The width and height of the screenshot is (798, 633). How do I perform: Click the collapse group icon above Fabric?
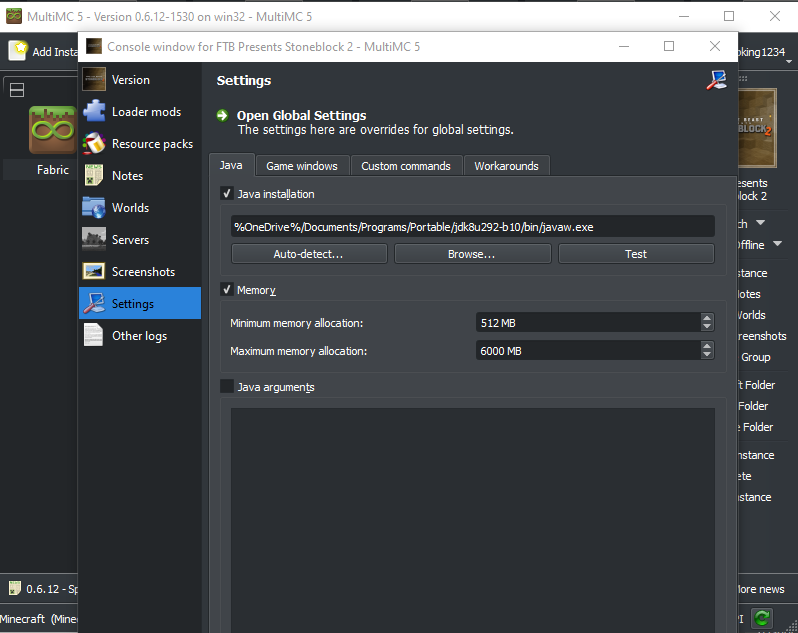pos(17,90)
